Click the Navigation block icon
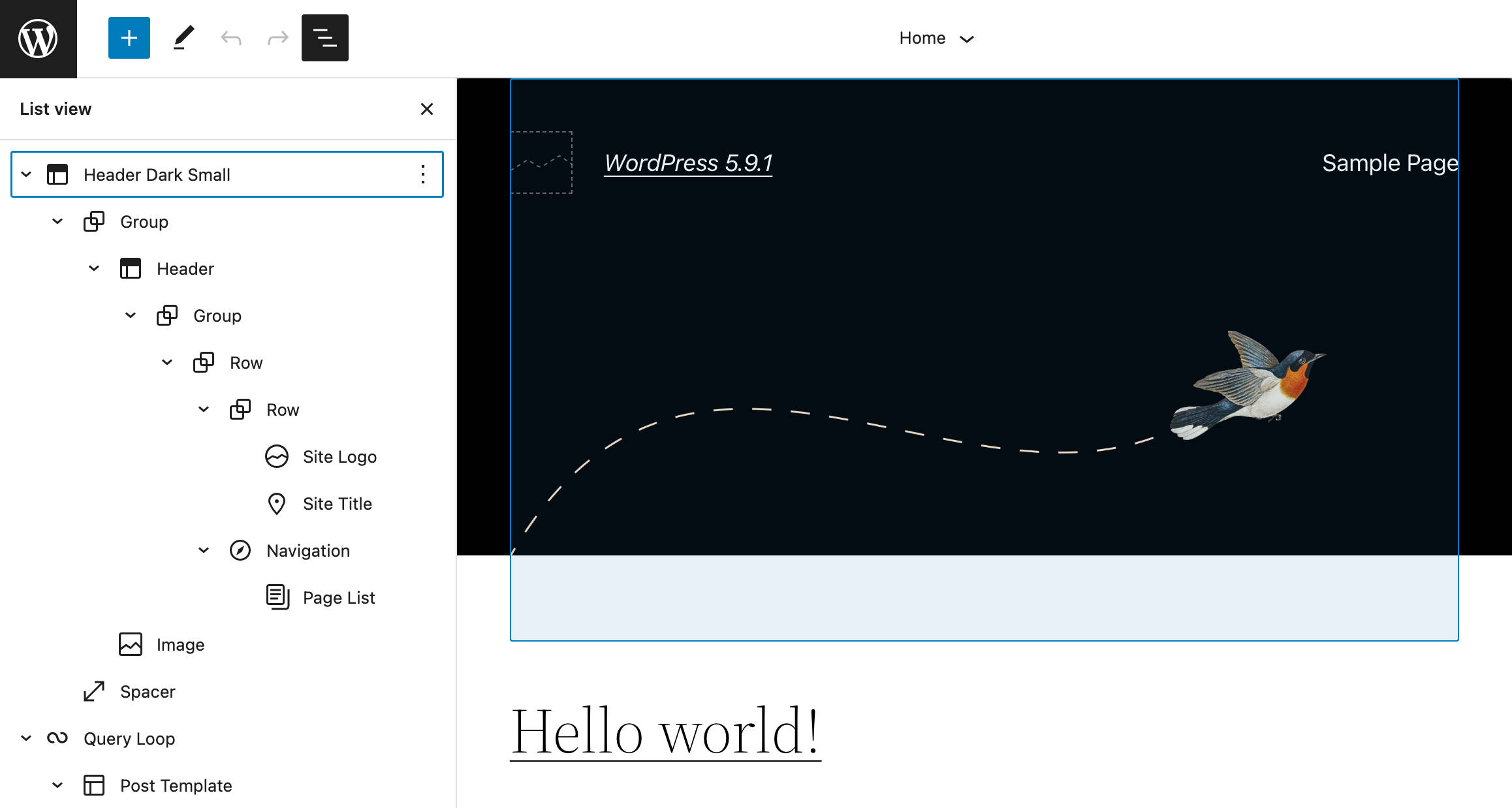 click(241, 550)
